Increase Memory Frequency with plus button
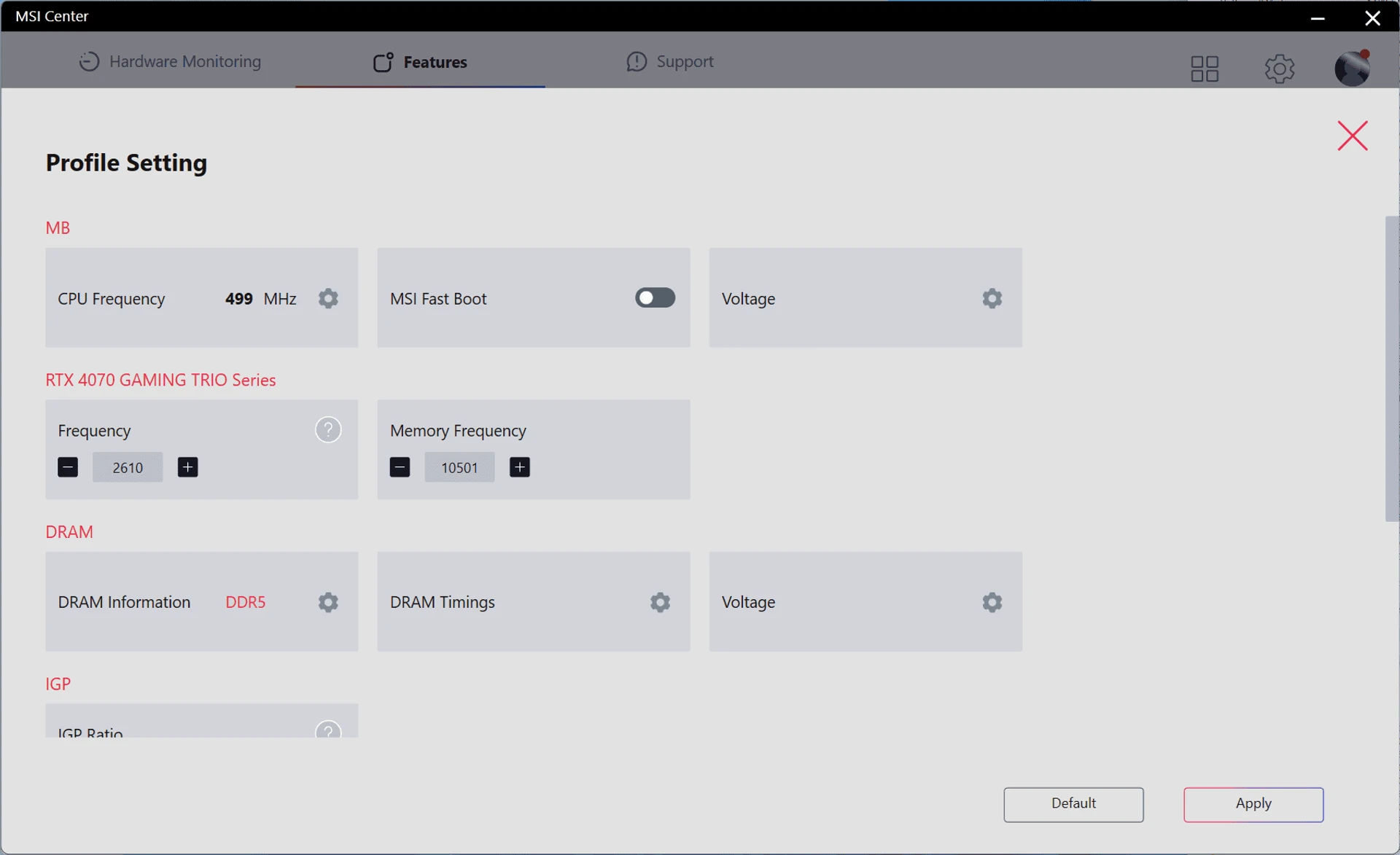The height and width of the screenshot is (855, 1400). (519, 467)
